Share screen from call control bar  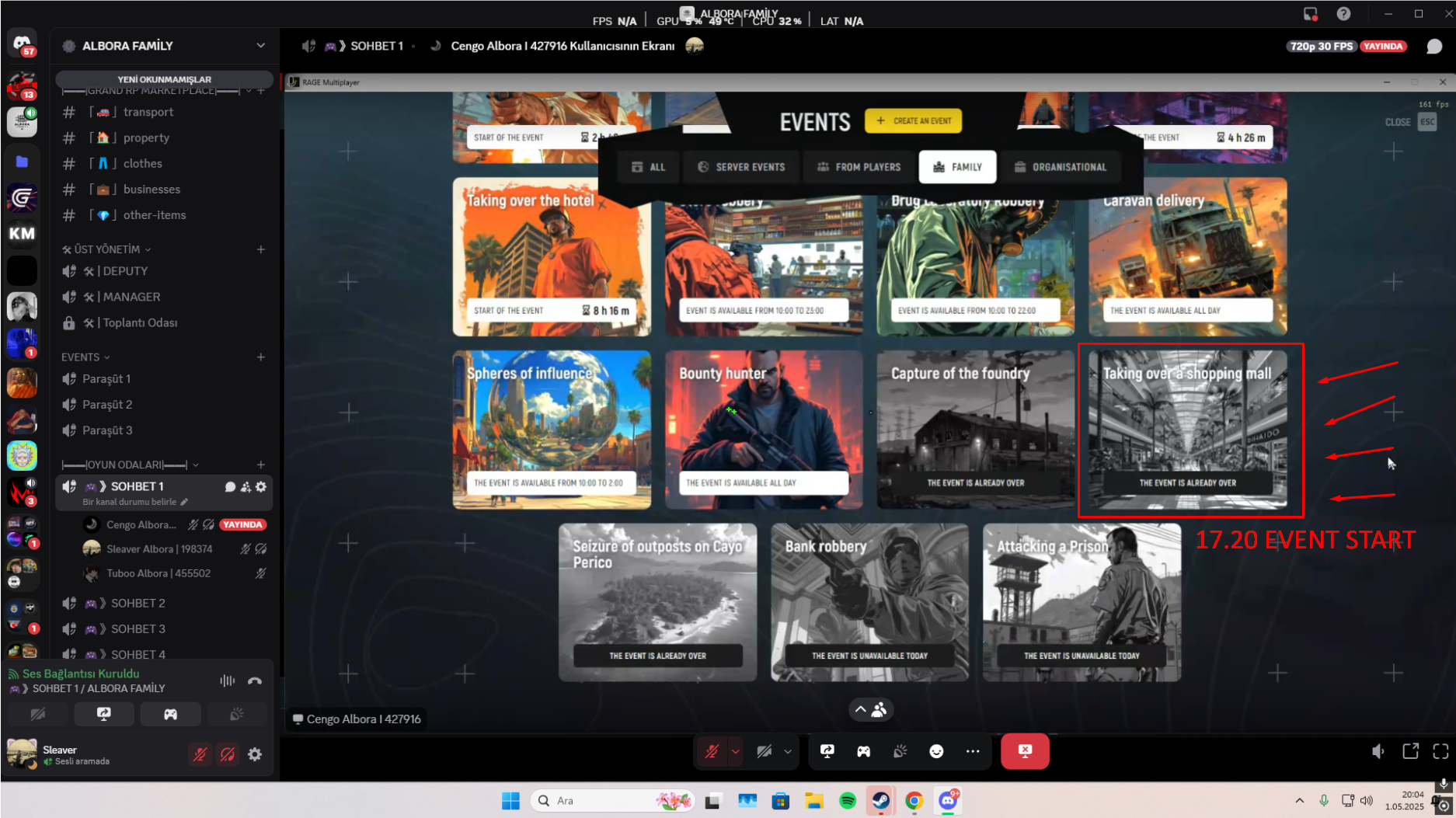tap(827, 751)
